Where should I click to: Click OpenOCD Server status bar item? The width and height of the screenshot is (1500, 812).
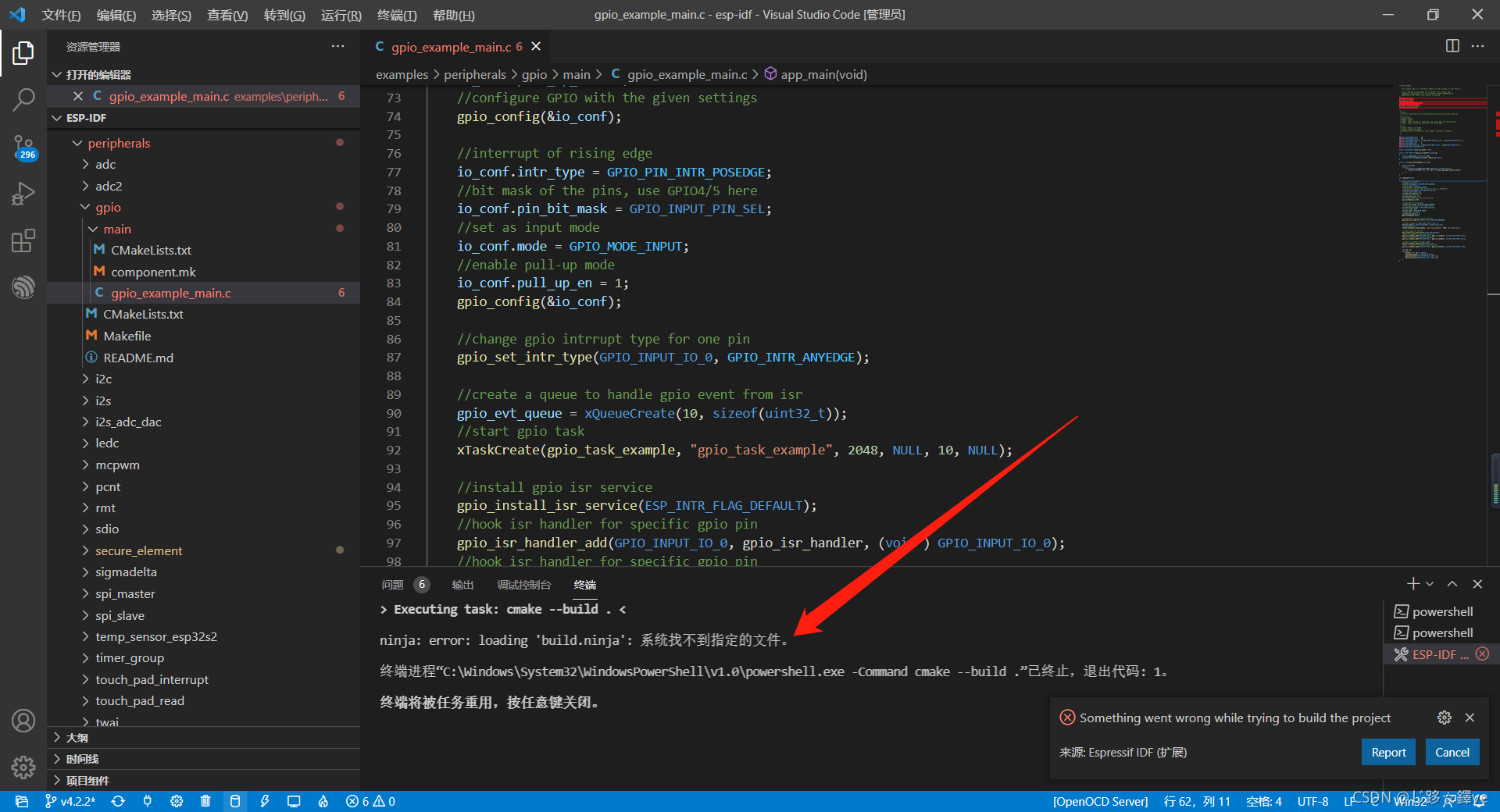pyautogui.click(x=1100, y=801)
